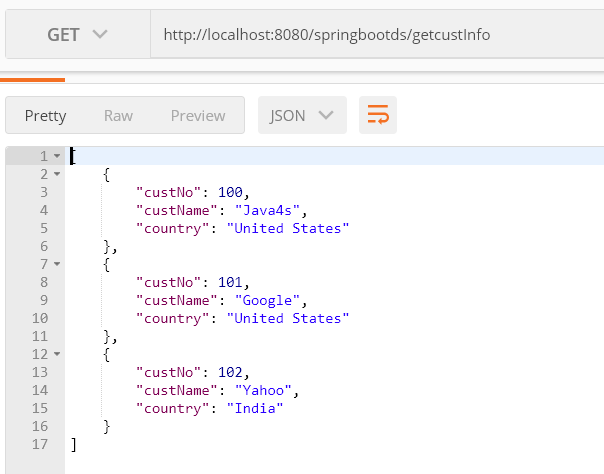Viewport: 604px width, 474px height.
Task: Toggle the word wrap icon
Action: point(378,115)
